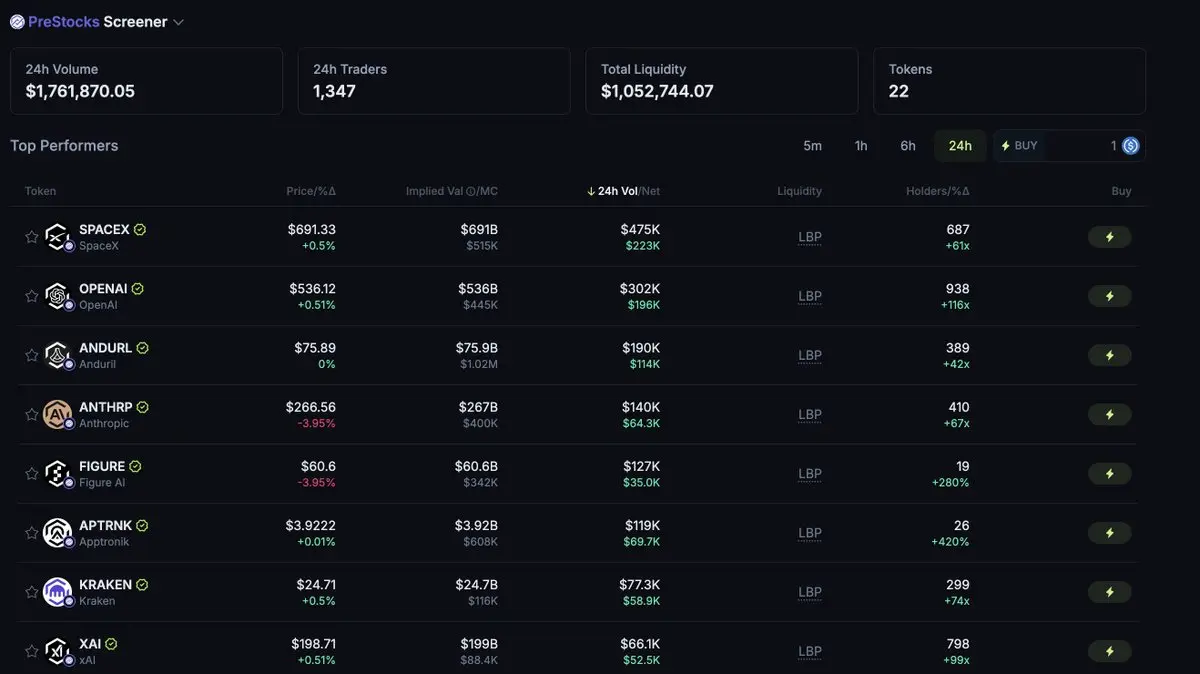
Task: Click the Kraken token logo
Action: 57,590
